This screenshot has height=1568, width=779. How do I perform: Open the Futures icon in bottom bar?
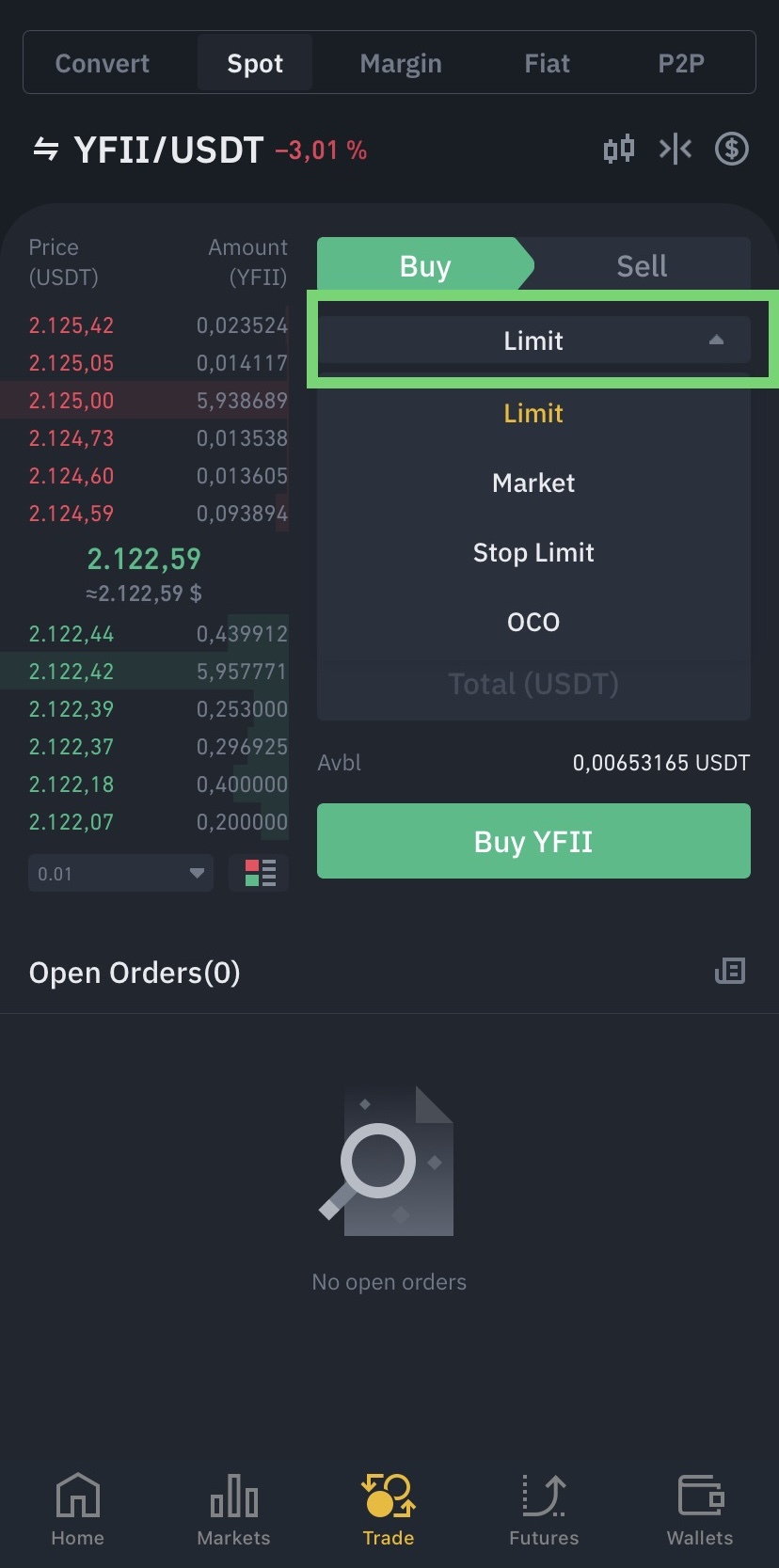[x=544, y=1495]
